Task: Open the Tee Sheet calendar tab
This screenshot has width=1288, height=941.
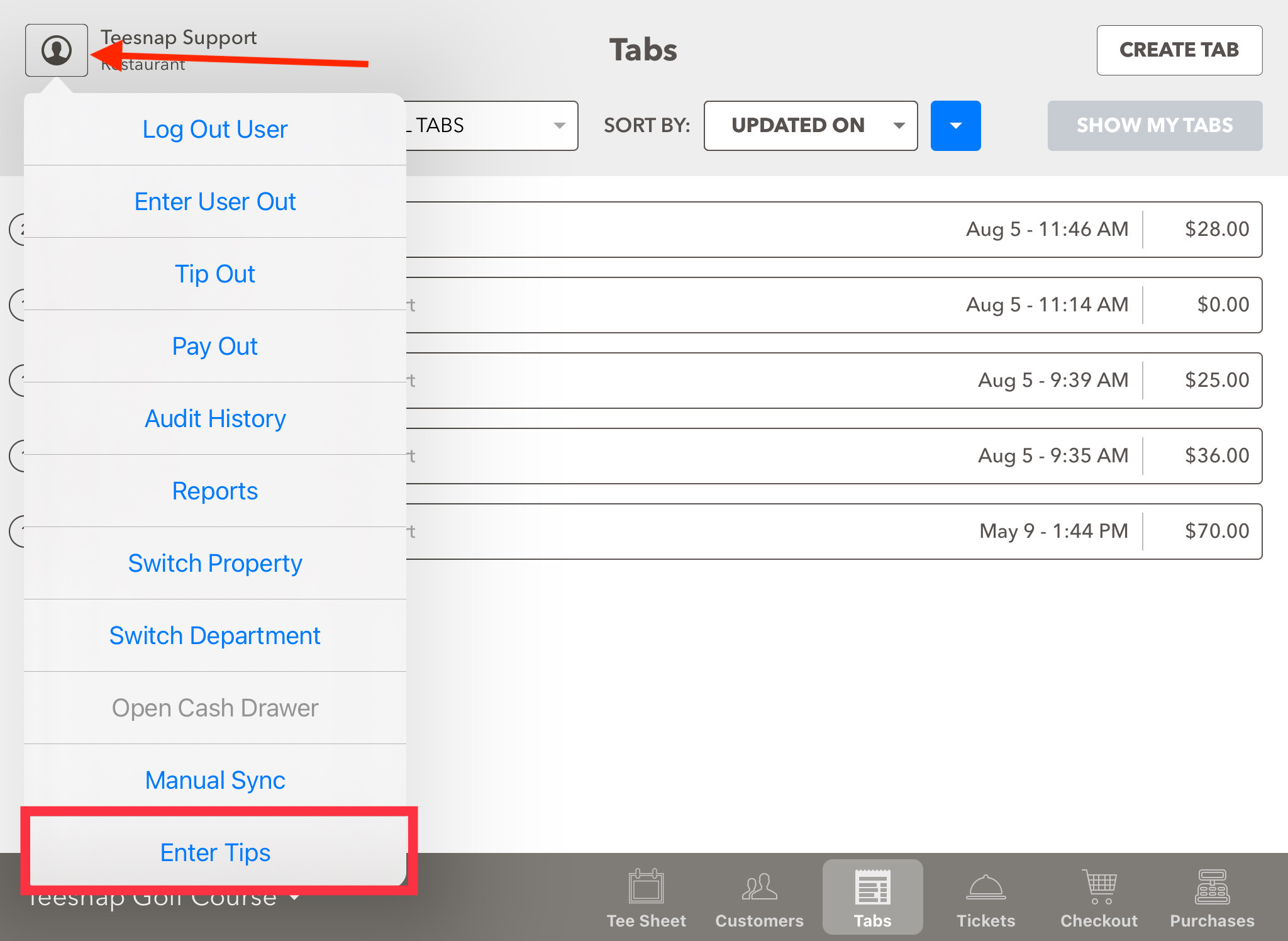Action: [x=646, y=898]
